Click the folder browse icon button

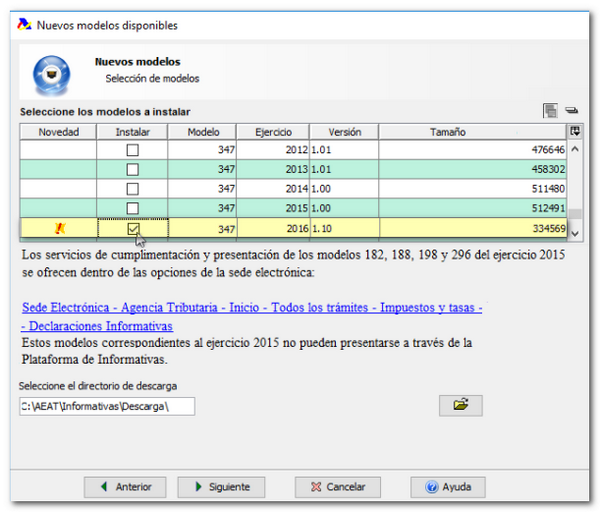pyautogui.click(x=460, y=405)
